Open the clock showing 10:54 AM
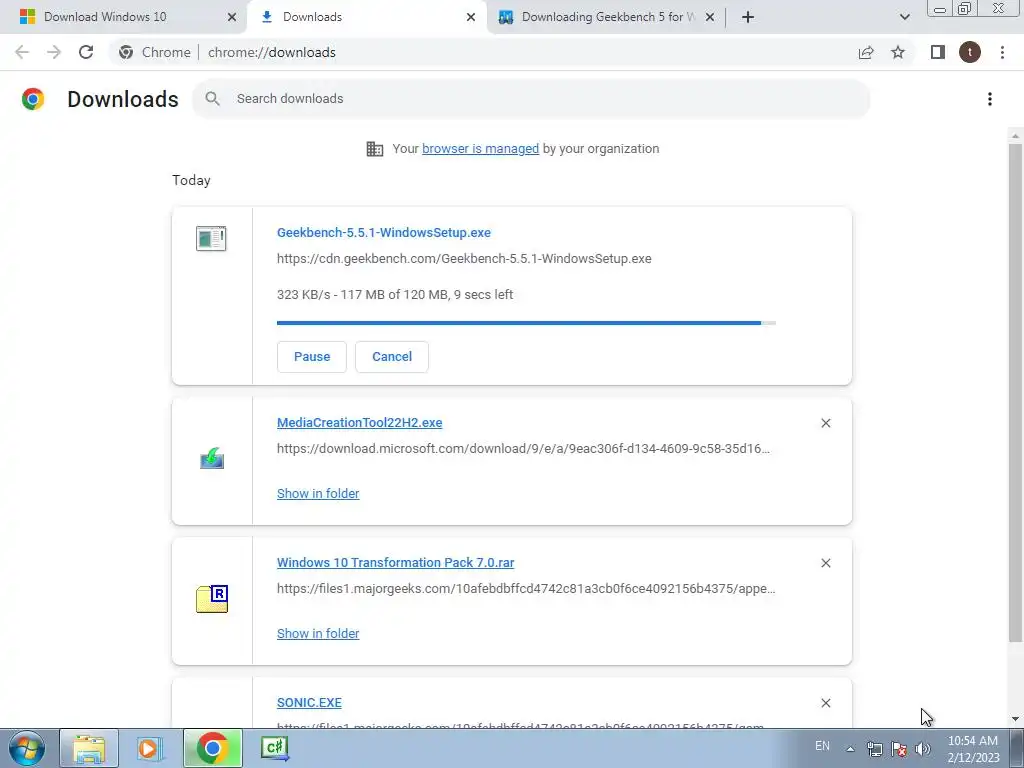The height and width of the screenshot is (768, 1024). [973, 749]
